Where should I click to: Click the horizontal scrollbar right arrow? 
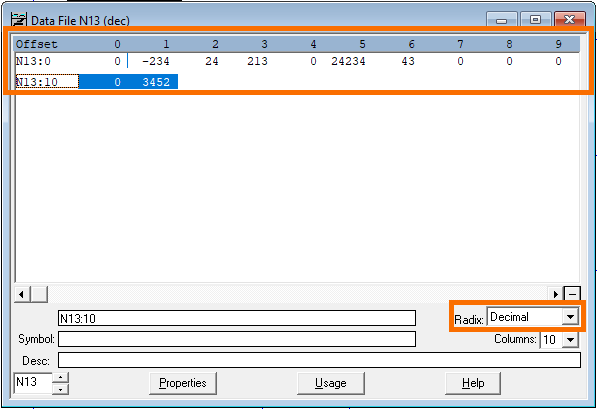(555, 294)
